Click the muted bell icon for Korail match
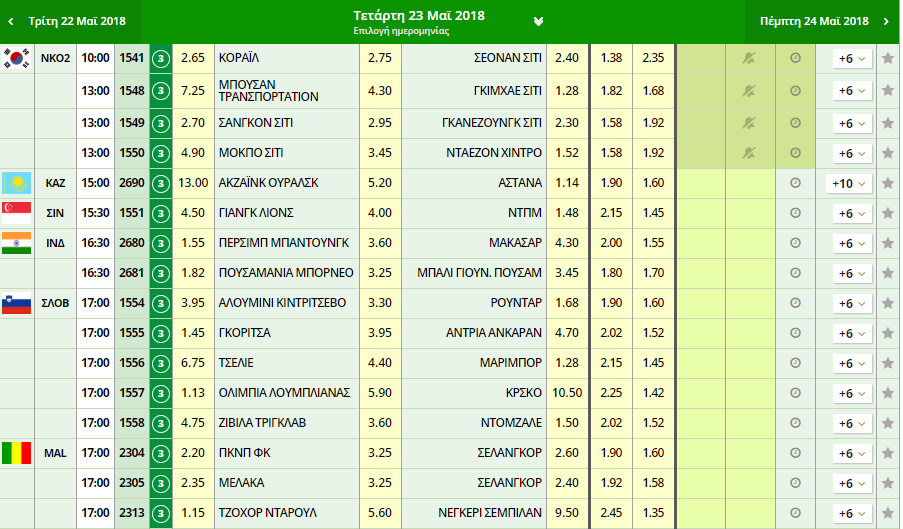 tap(748, 59)
